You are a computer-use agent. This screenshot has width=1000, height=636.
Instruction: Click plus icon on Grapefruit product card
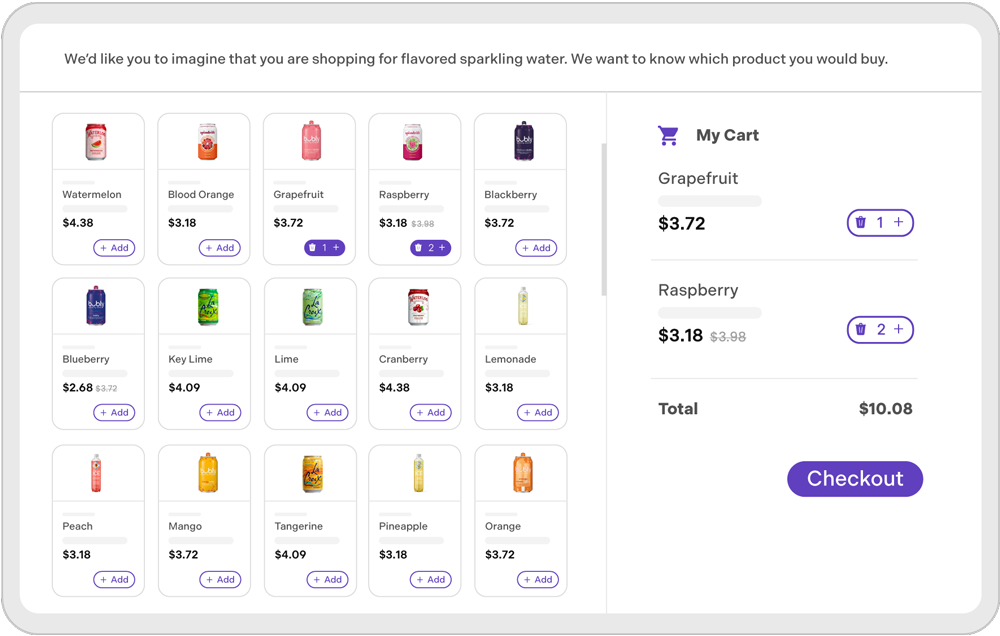pos(336,248)
